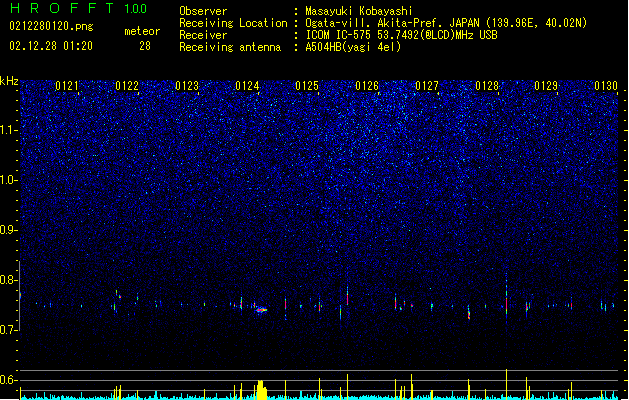The image size is (629, 400).
Task: Click the 0123 time marker
Action: pyautogui.click(x=187, y=86)
